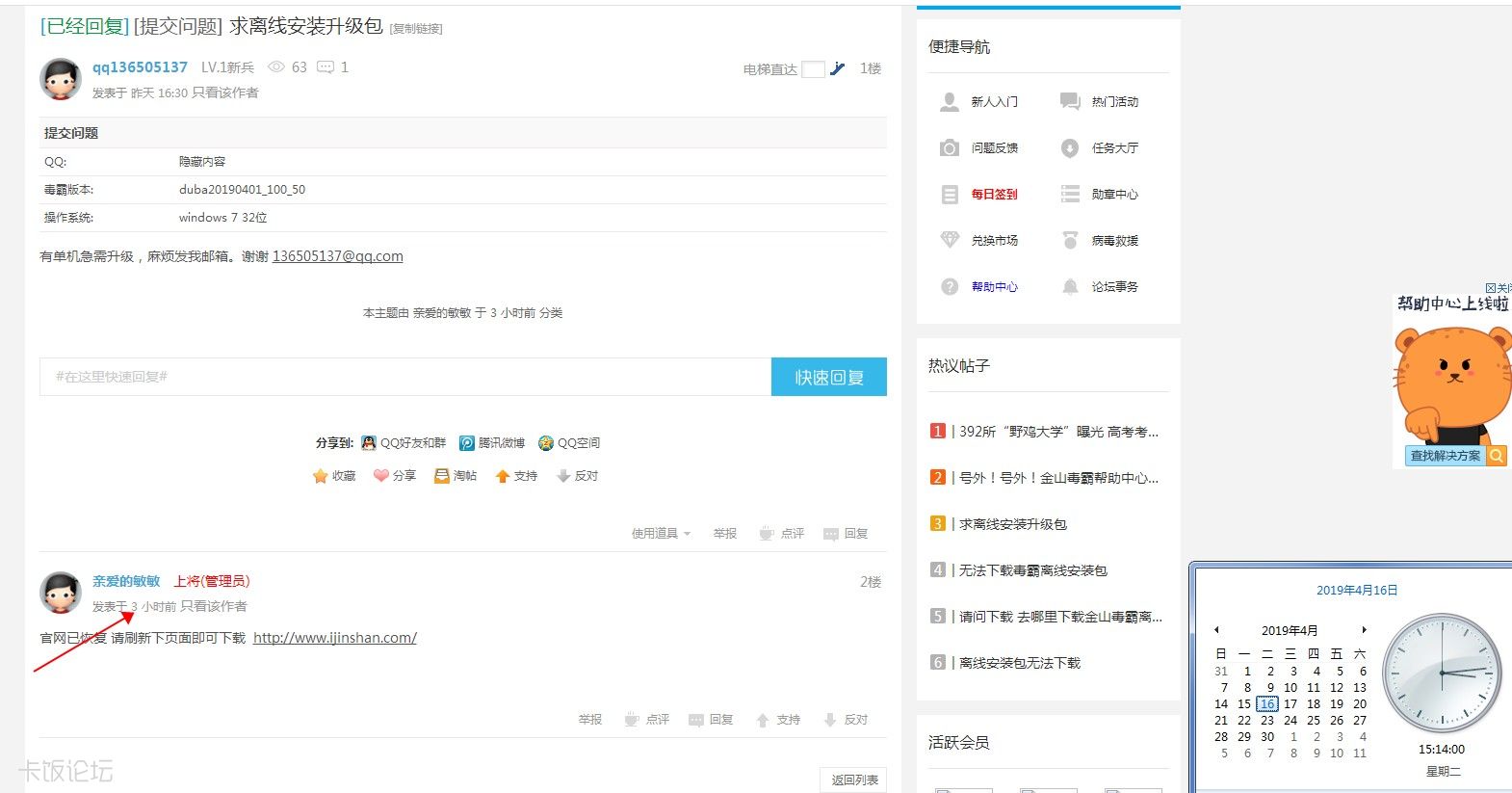Screen dimensions: 1512x793
Task: Click 举报 under the second post
Action: [590, 720]
